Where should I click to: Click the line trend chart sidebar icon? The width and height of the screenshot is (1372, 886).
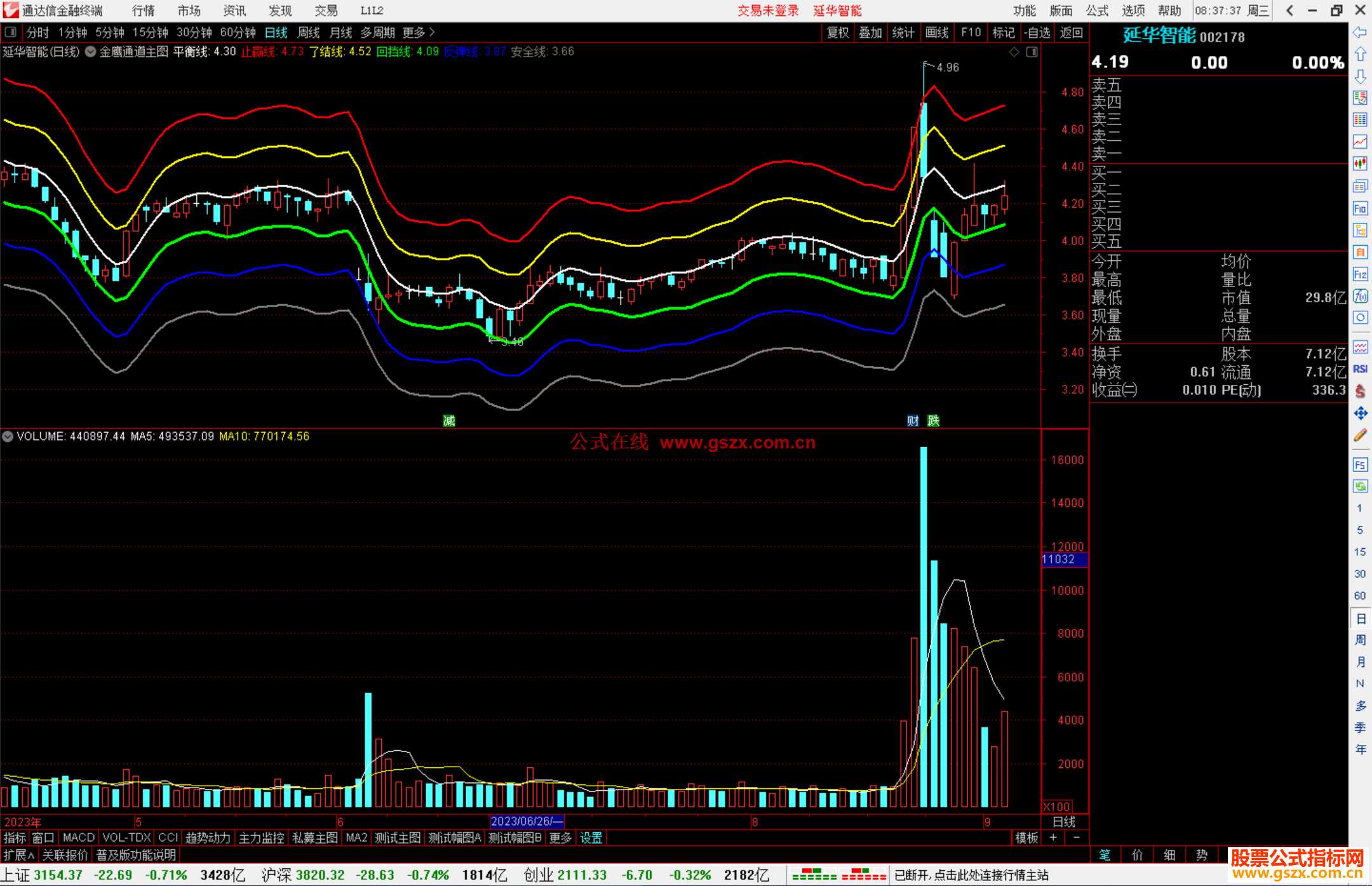coord(1360,142)
